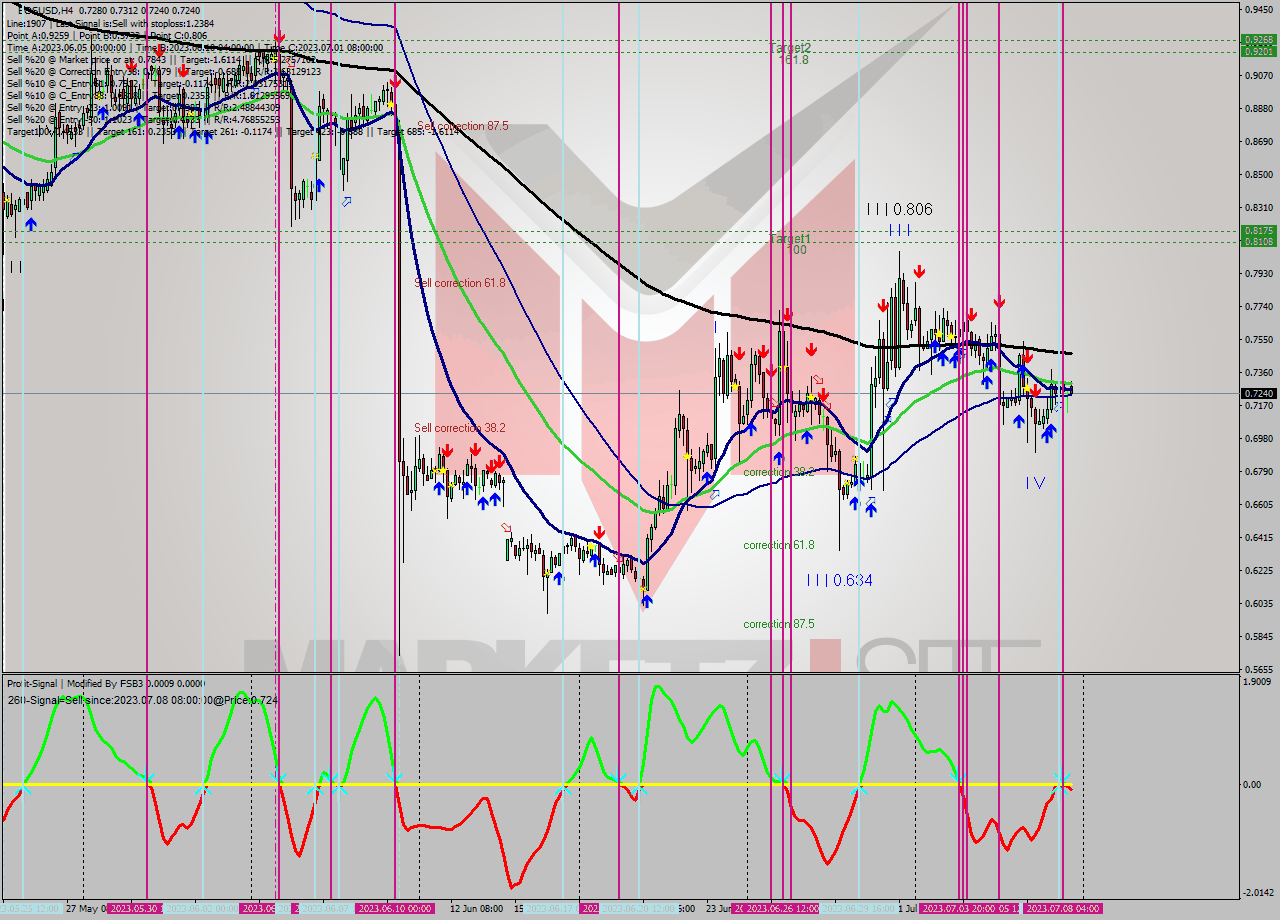Click the red sell arrow above the 0.806 peak candles

(918, 271)
